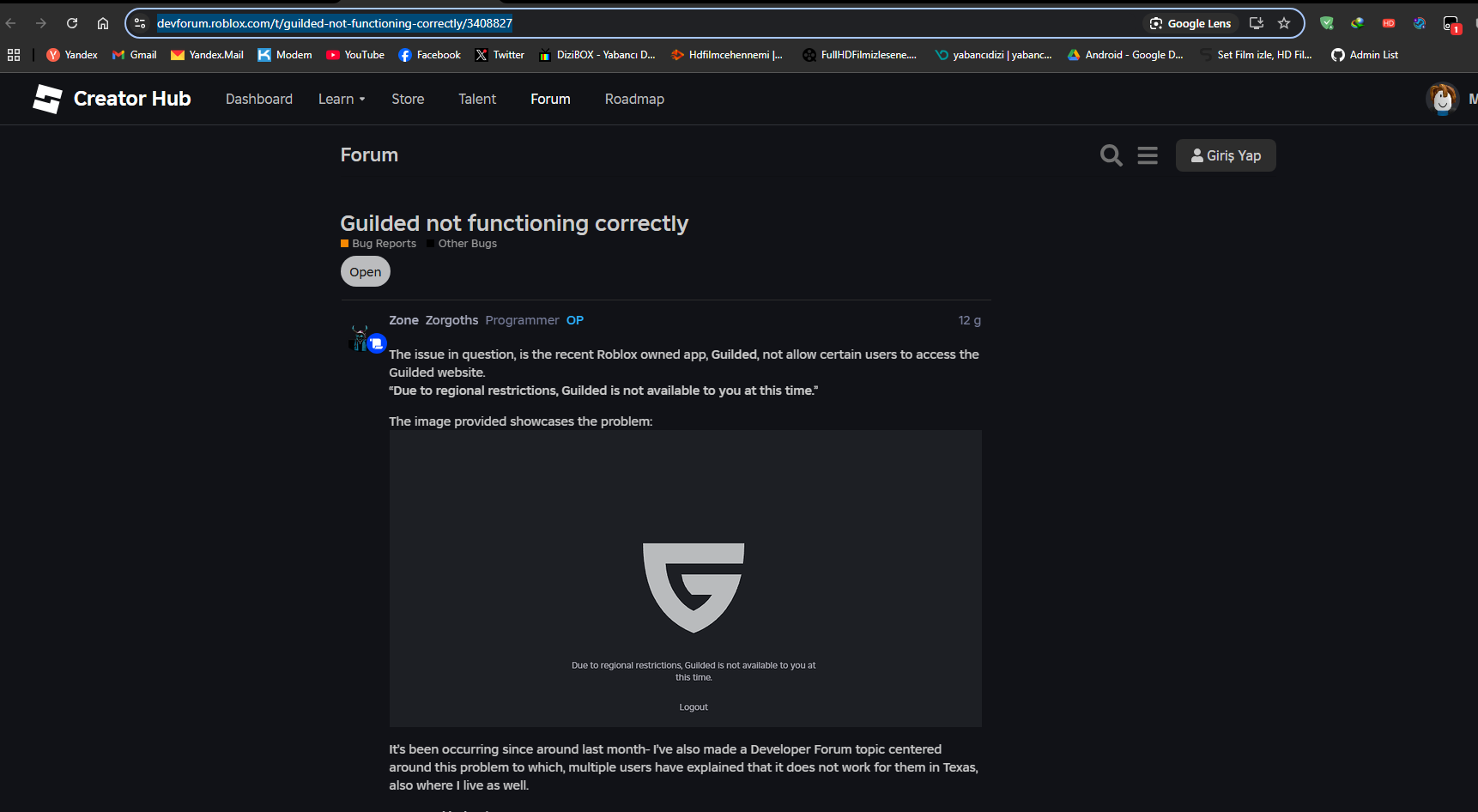Open the extension with red notification badge

click(1451, 24)
